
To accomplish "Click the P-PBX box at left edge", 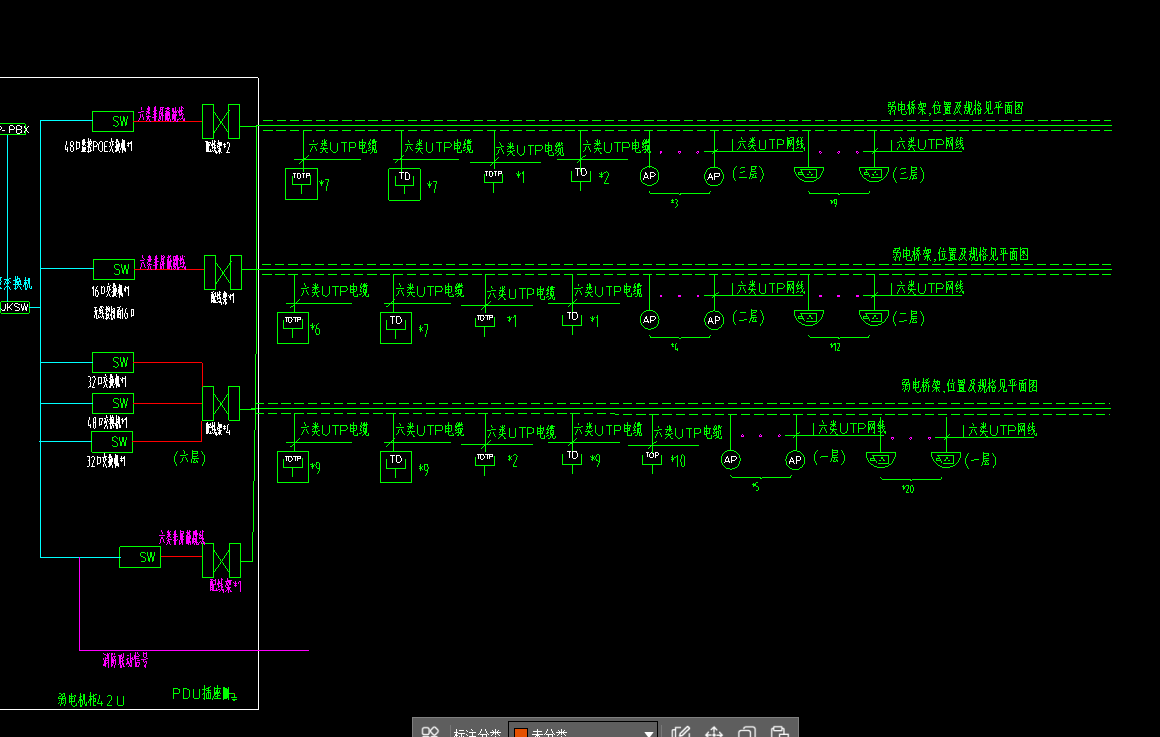I will 15,129.
